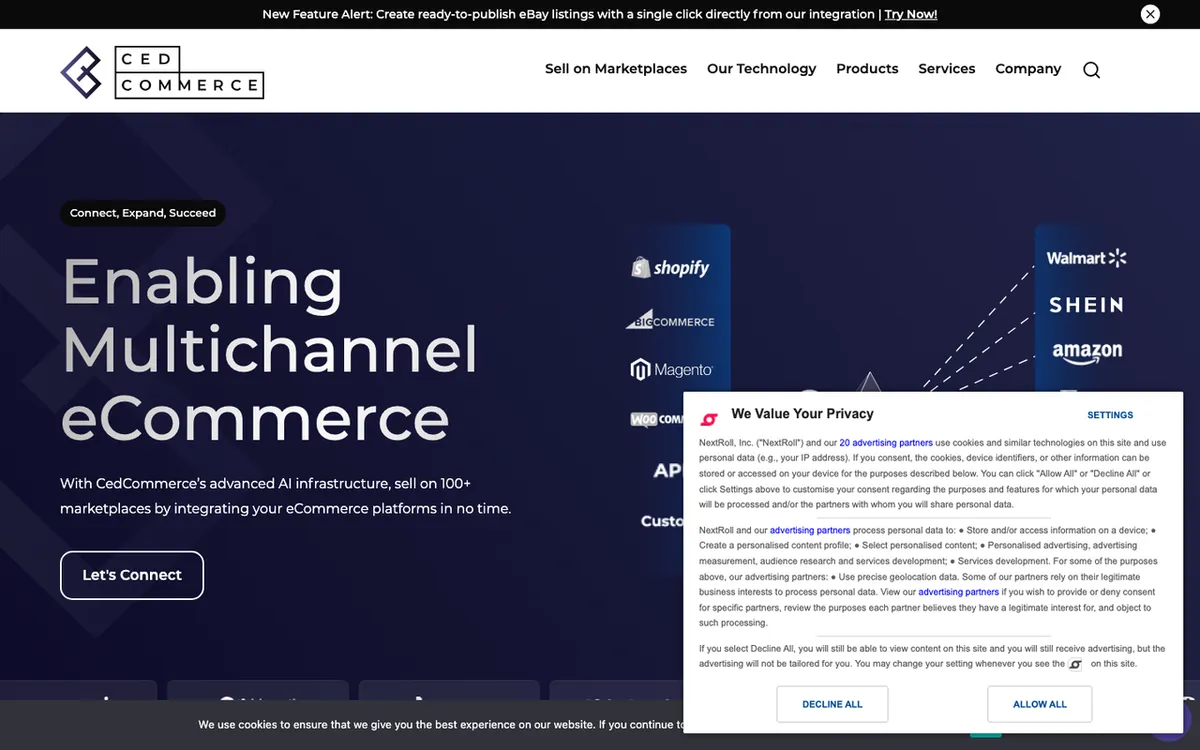Click the Shopify logo
Viewport: 1200px width, 750px height.
pos(670,267)
